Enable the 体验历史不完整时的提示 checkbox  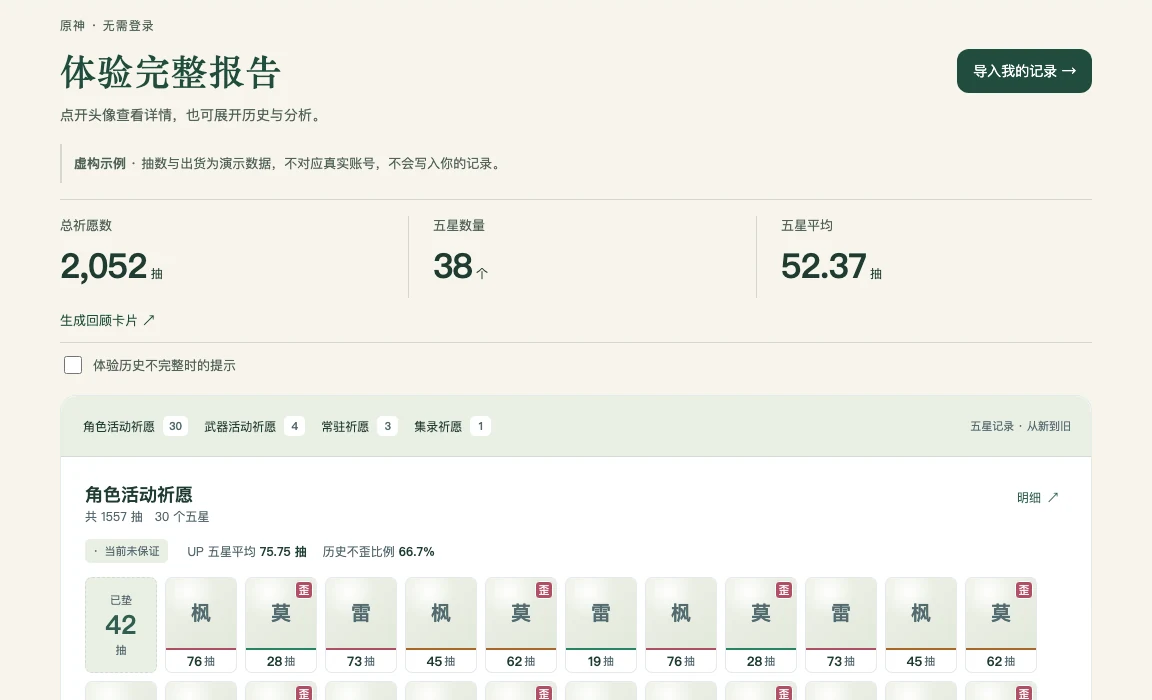[73, 365]
